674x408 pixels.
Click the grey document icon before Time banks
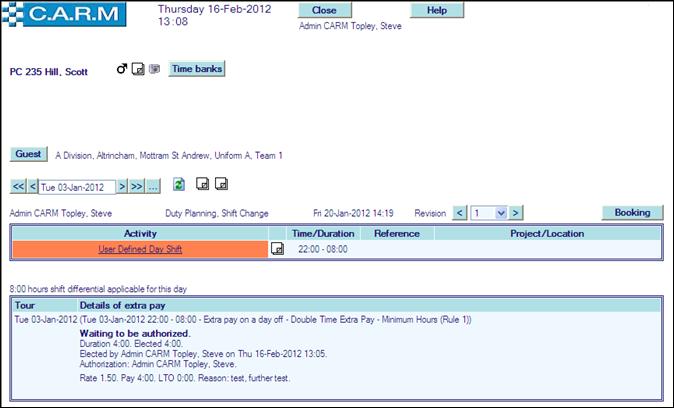click(x=154, y=70)
